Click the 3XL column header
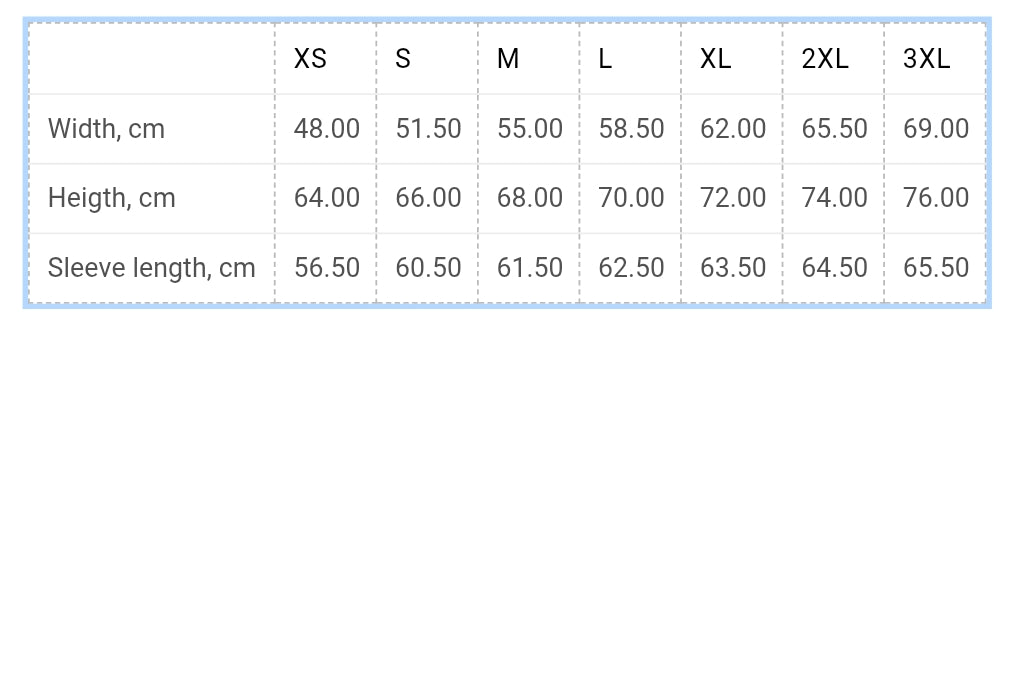1013x675 pixels. pyautogui.click(x=927, y=59)
